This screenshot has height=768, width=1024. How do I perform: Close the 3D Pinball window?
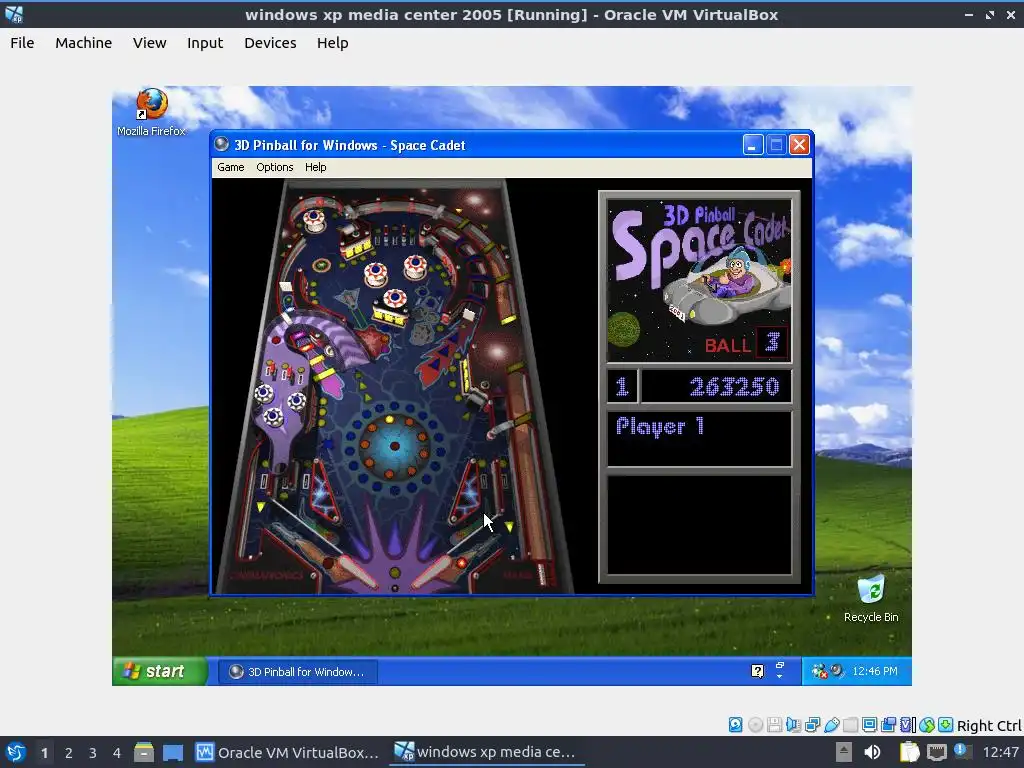click(x=799, y=145)
